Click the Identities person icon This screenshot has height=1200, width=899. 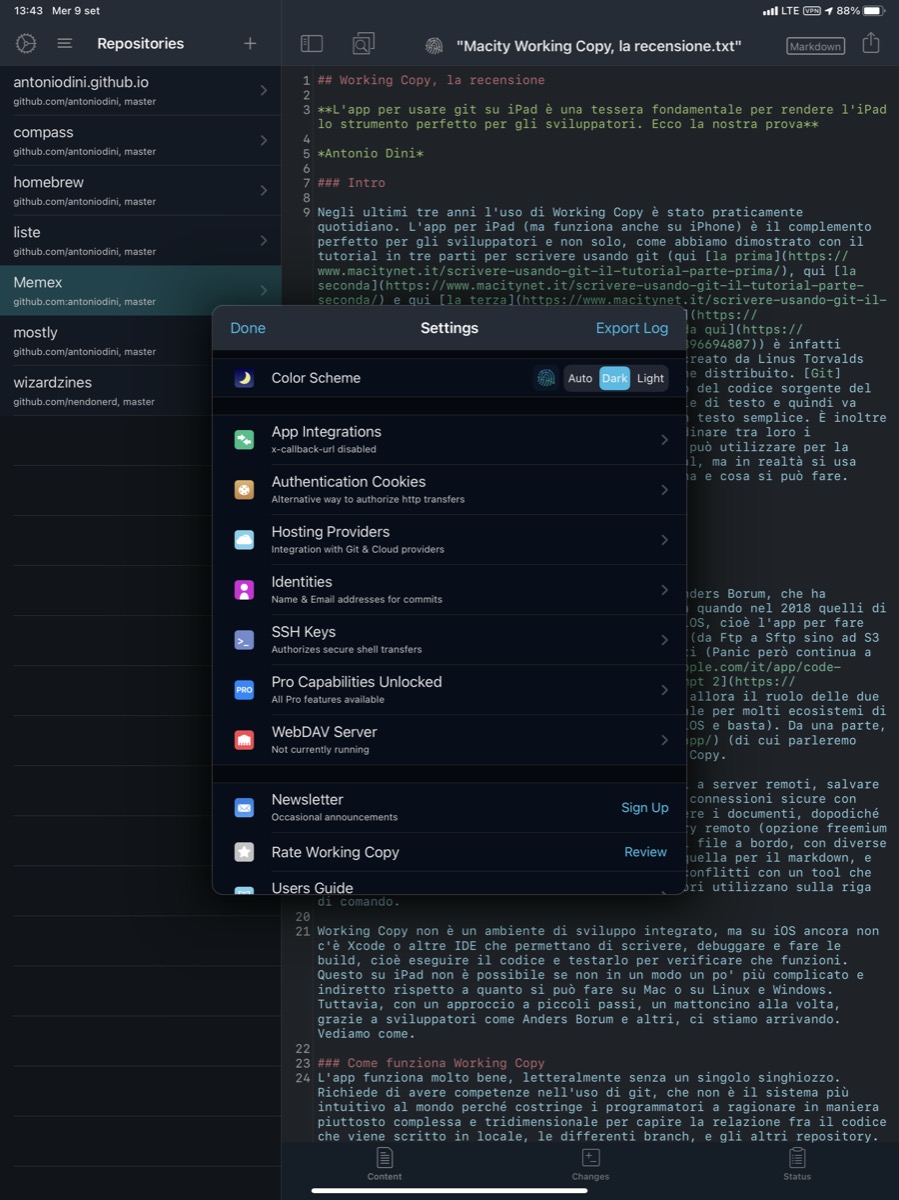coord(244,590)
